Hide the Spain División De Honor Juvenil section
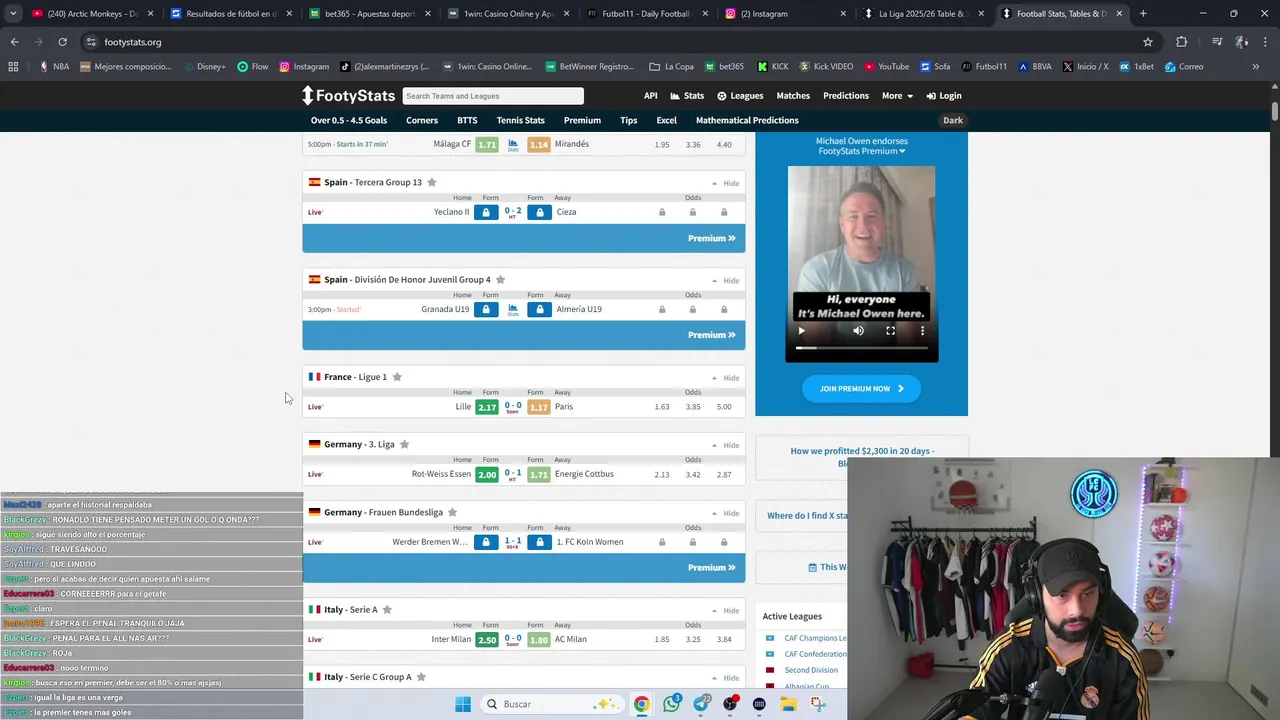This screenshot has height=720, width=1280. 726,280
